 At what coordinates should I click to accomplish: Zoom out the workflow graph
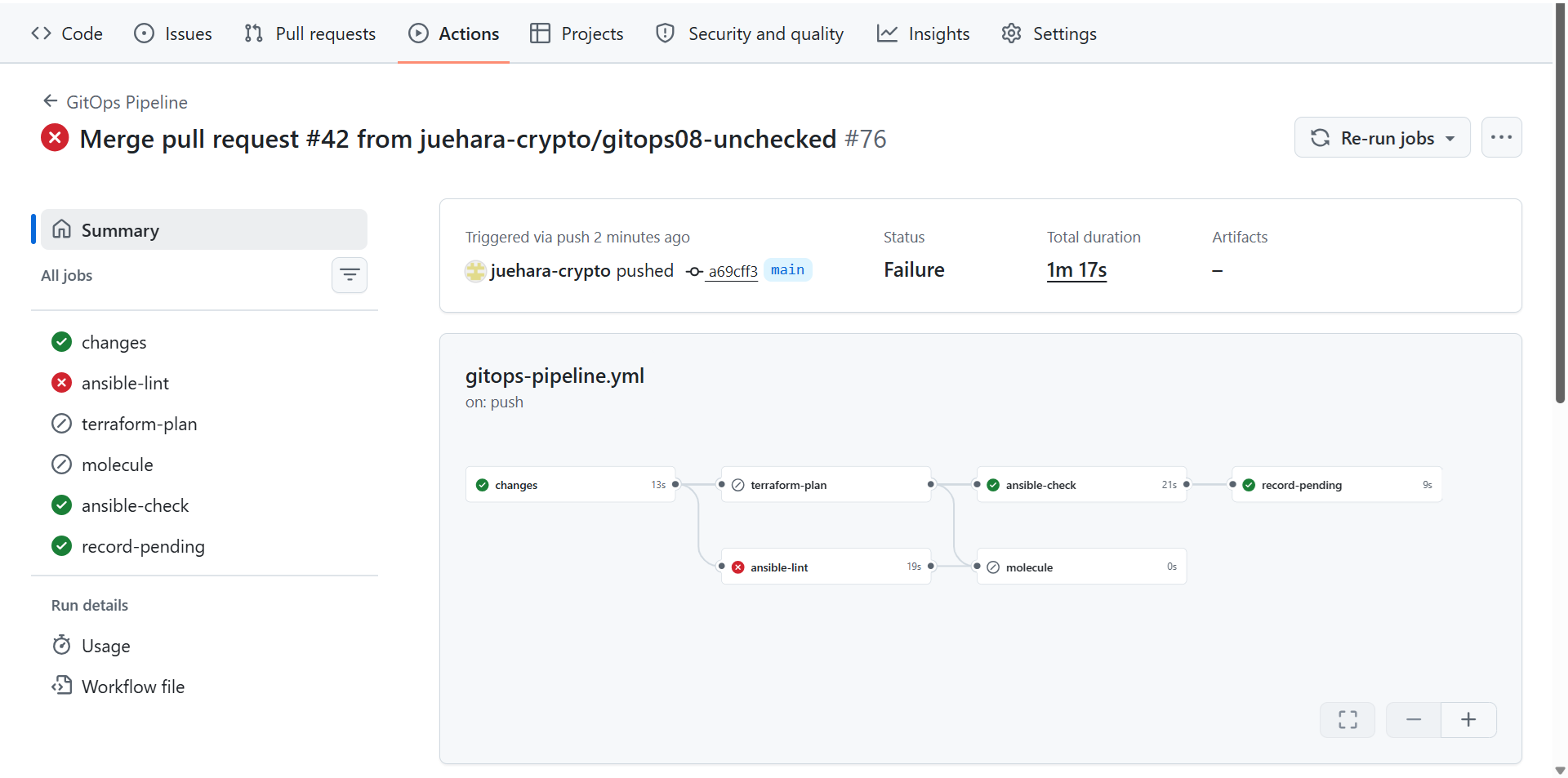[1414, 719]
